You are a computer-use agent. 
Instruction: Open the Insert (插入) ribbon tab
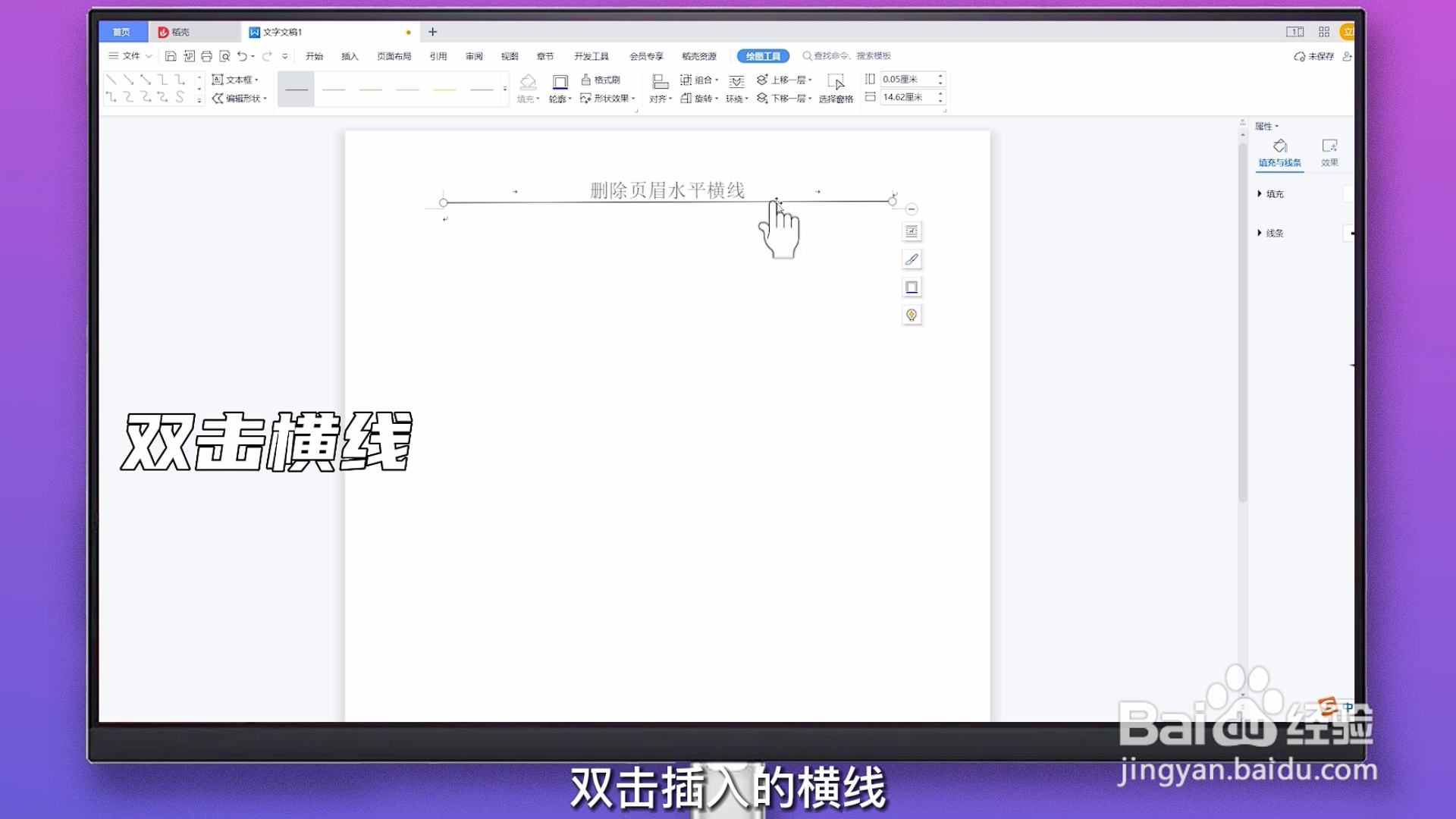click(x=350, y=56)
